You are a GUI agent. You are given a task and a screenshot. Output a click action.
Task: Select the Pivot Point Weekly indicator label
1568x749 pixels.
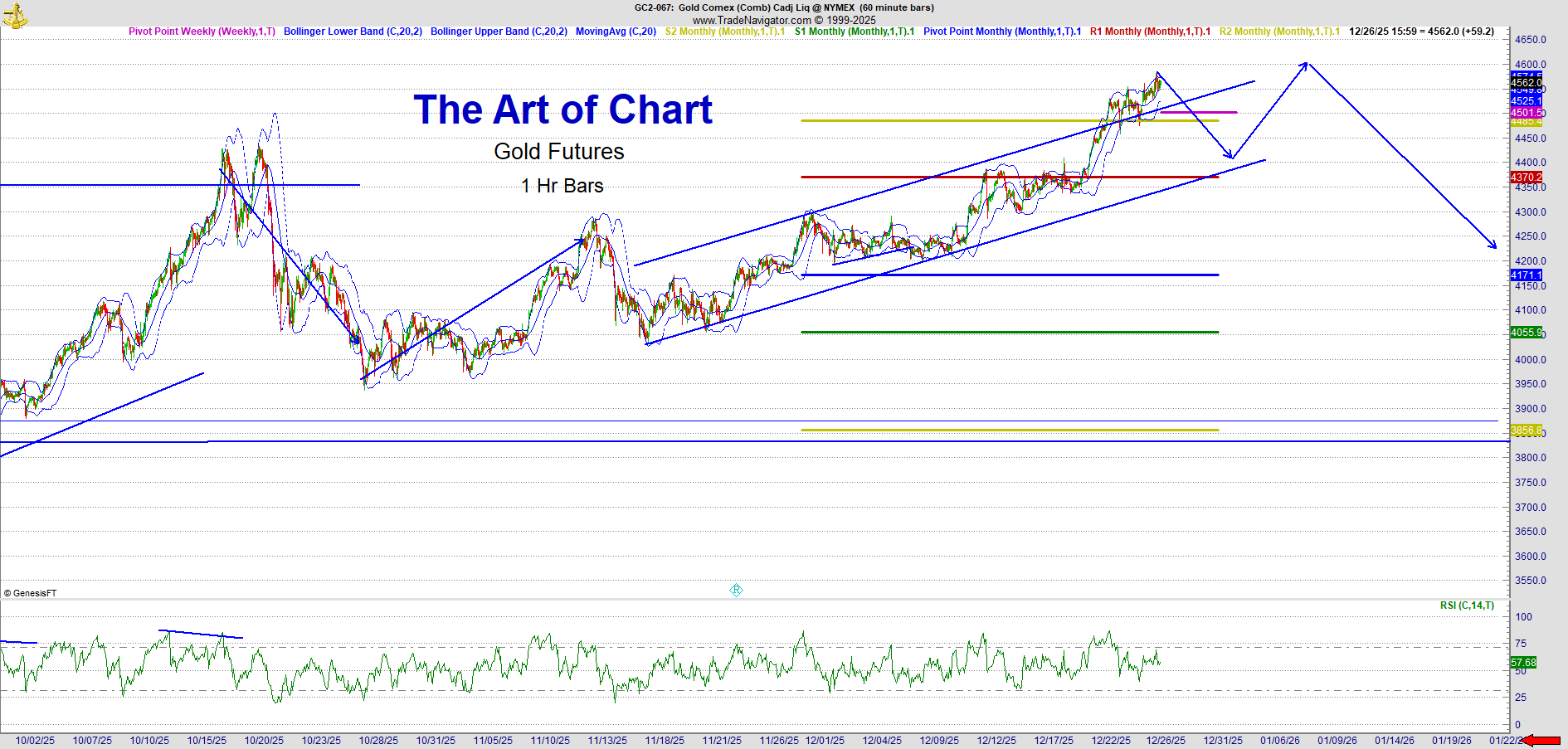tap(202, 32)
